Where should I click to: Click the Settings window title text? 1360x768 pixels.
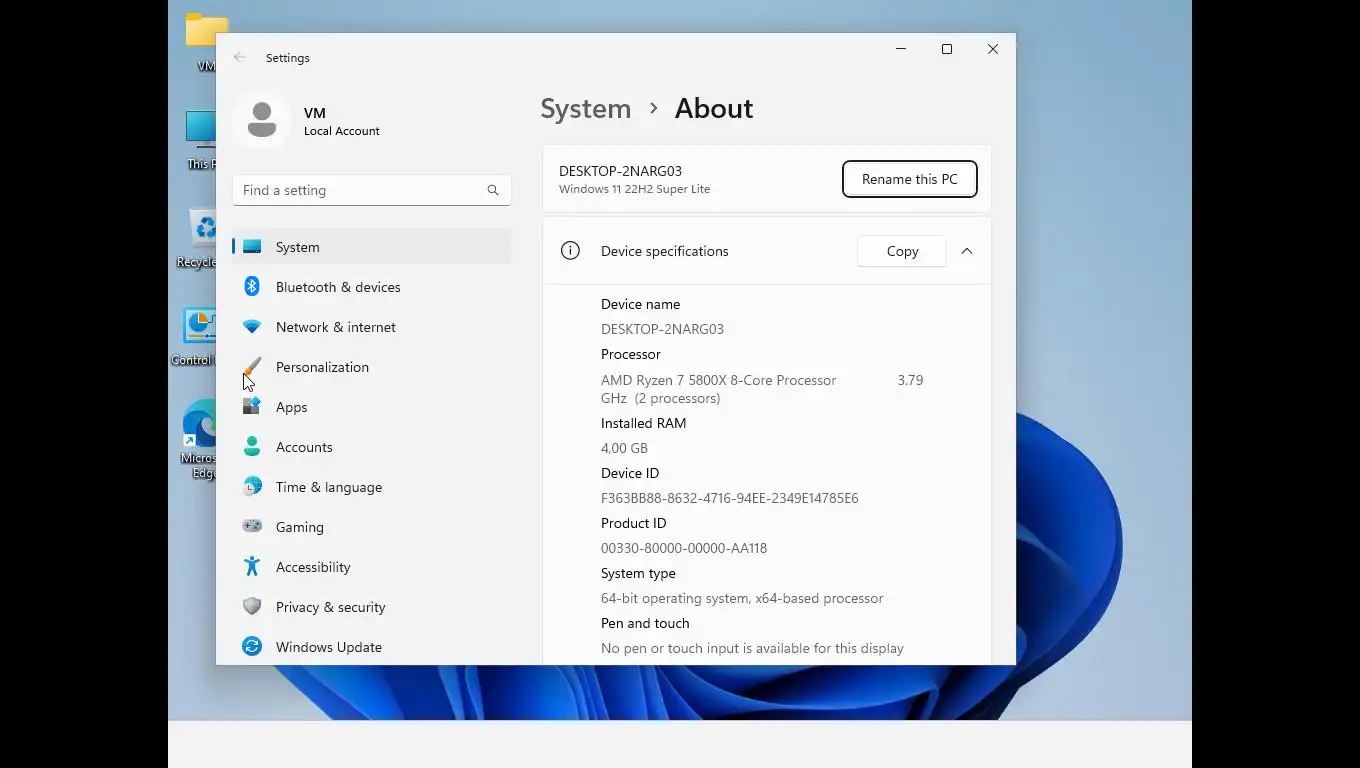[x=288, y=58]
